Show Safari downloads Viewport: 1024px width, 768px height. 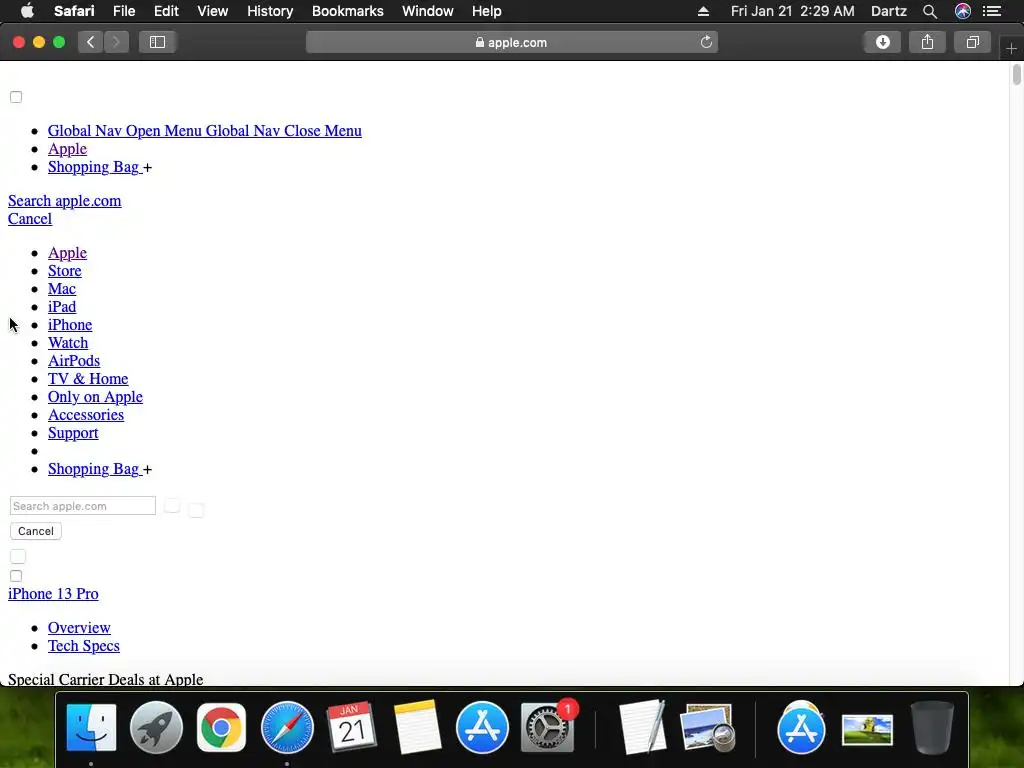click(882, 42)
